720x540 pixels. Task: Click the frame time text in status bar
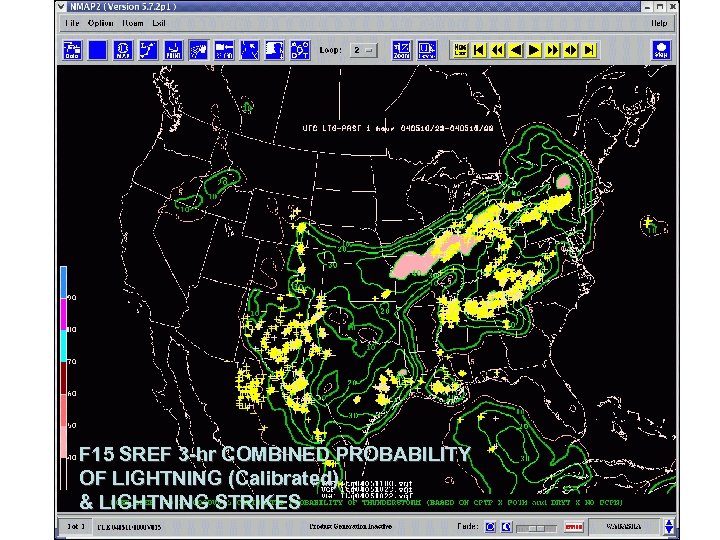(x=129, y=527)
